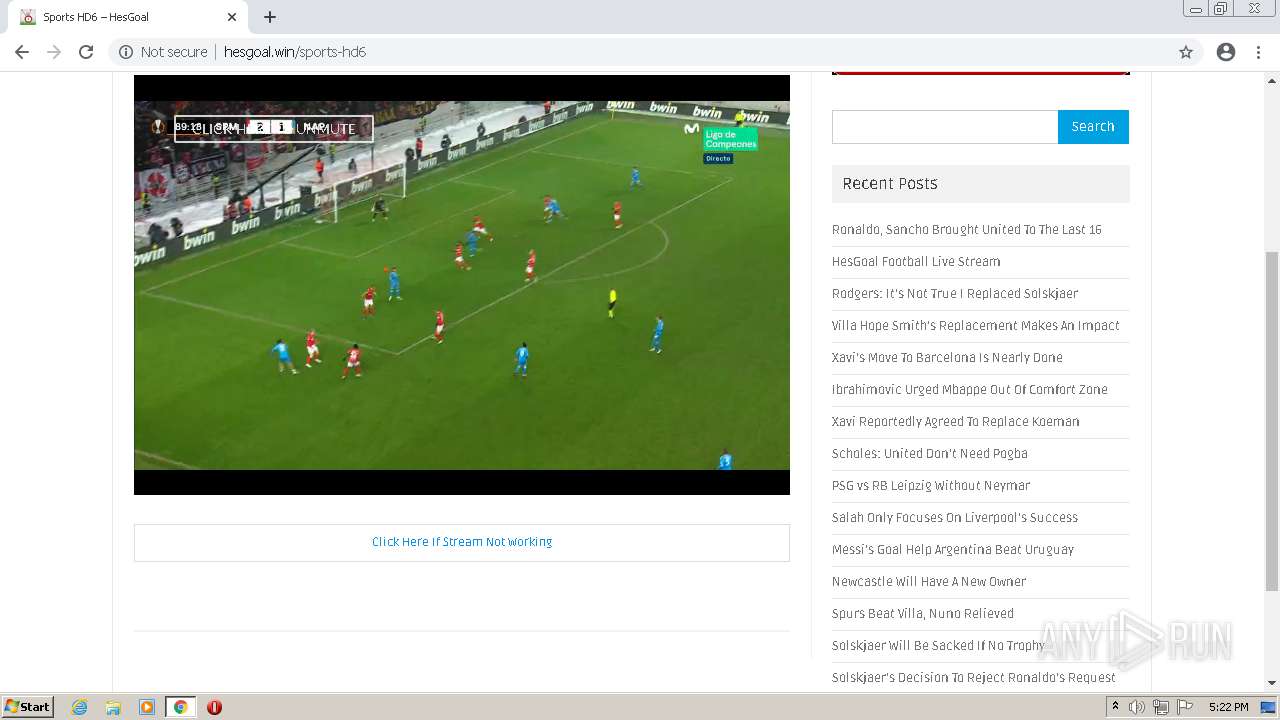The image size is (1280, 720).
Task: Open the Chrome profile account icon
Action: pos(1226,52)
